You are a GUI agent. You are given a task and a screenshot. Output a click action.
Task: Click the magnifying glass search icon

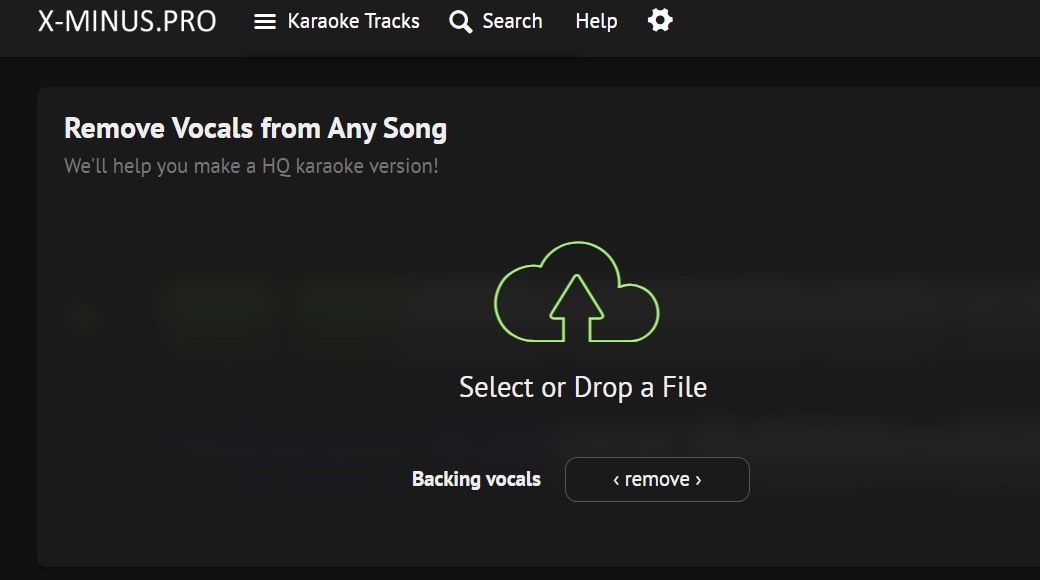click(460, 22)
